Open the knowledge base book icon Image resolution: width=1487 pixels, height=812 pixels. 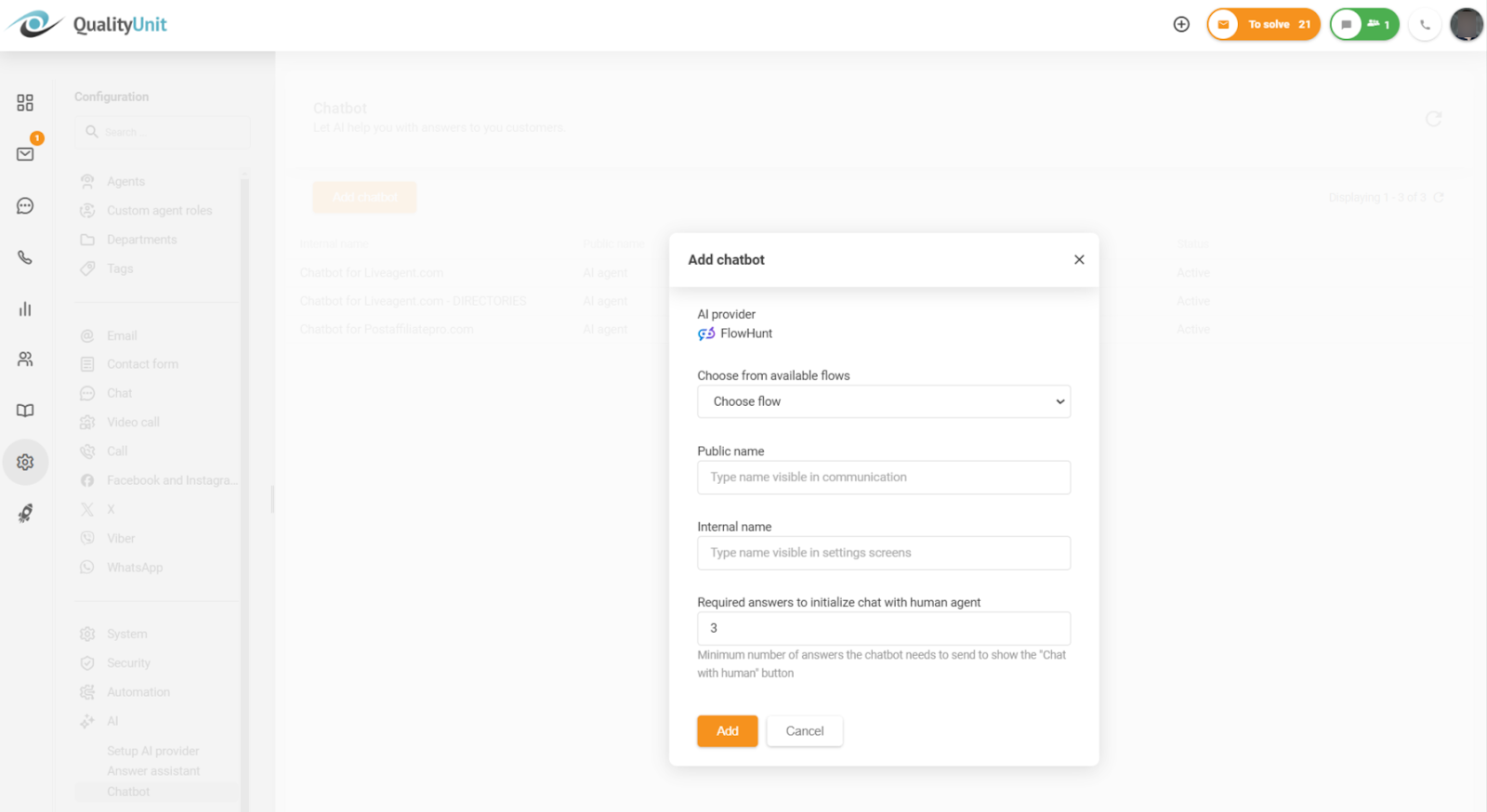tap(25, 411)
